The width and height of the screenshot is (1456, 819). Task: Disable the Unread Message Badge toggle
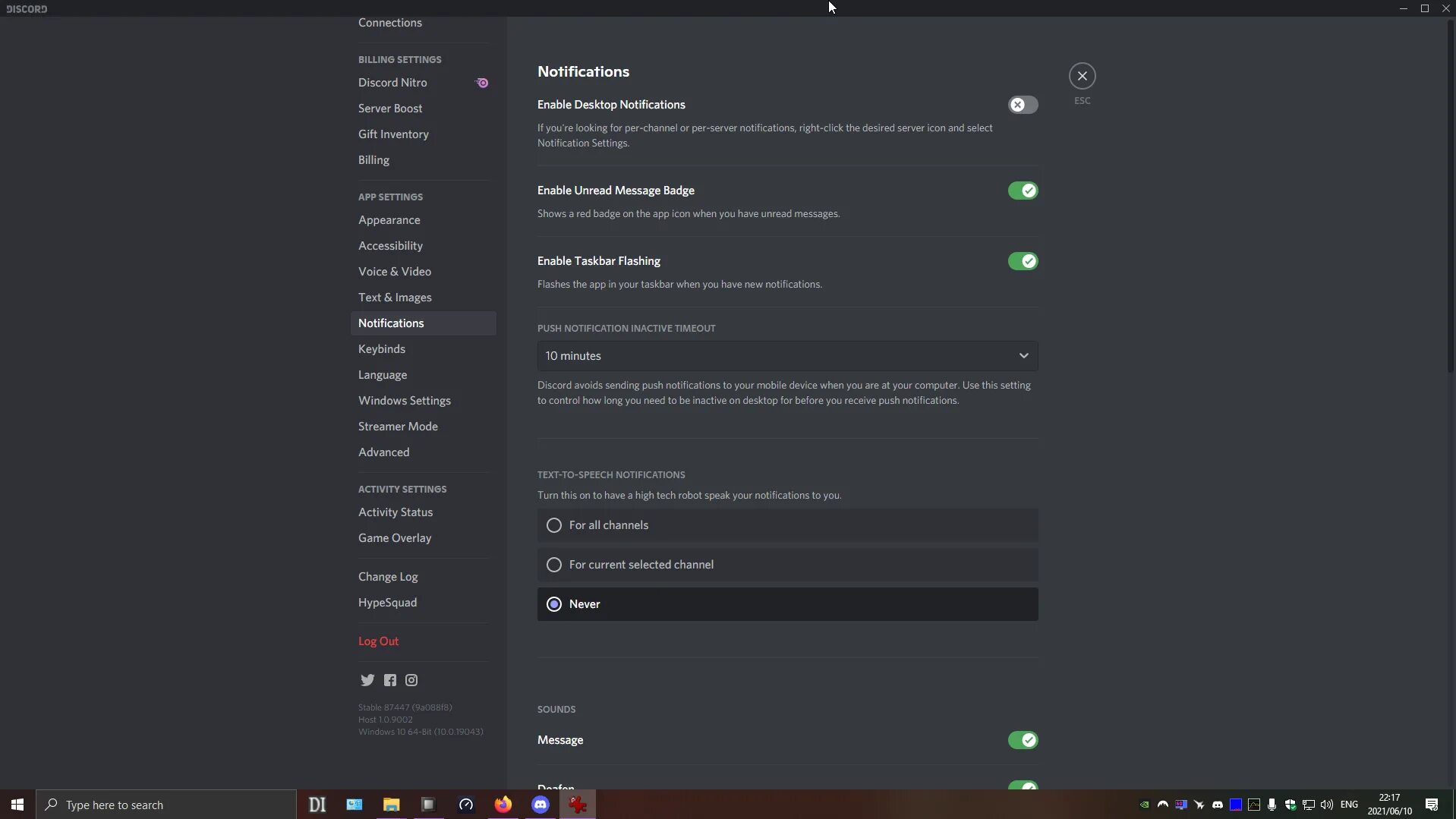pos(1023,191)
